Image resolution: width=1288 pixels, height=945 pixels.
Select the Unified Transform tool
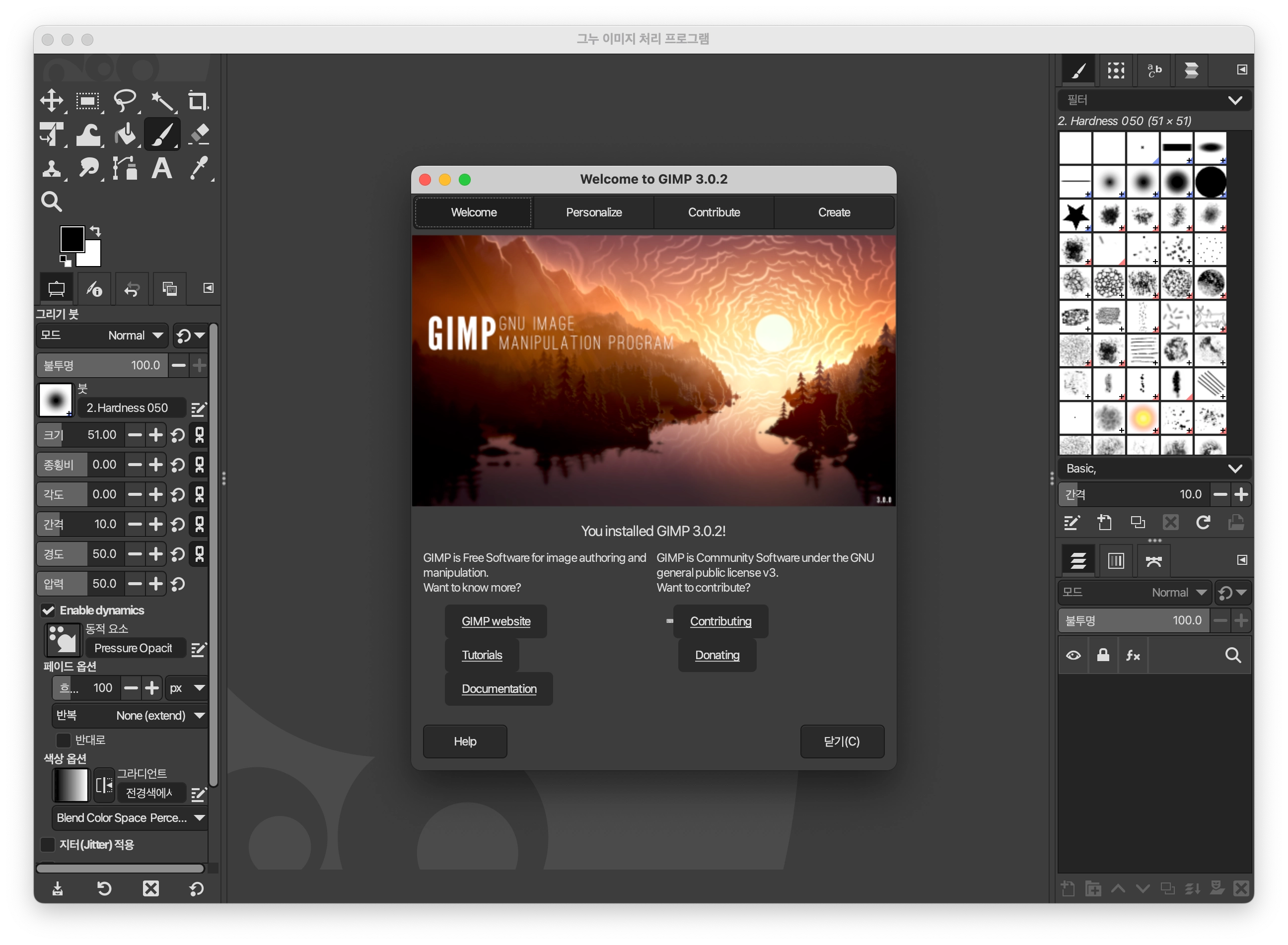click(x=52, y=135)
